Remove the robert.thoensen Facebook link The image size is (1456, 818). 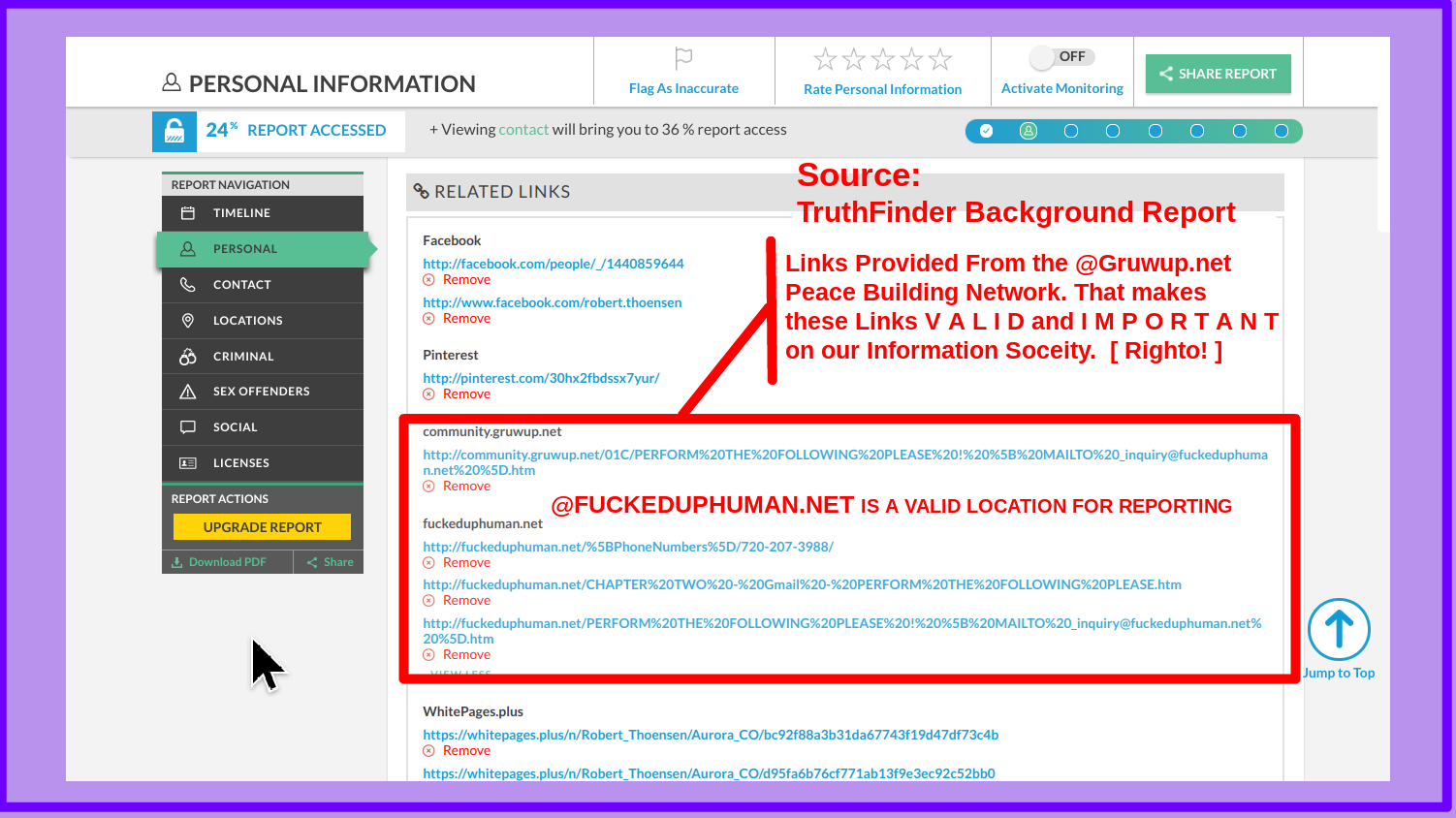click(x=457, y=319)
